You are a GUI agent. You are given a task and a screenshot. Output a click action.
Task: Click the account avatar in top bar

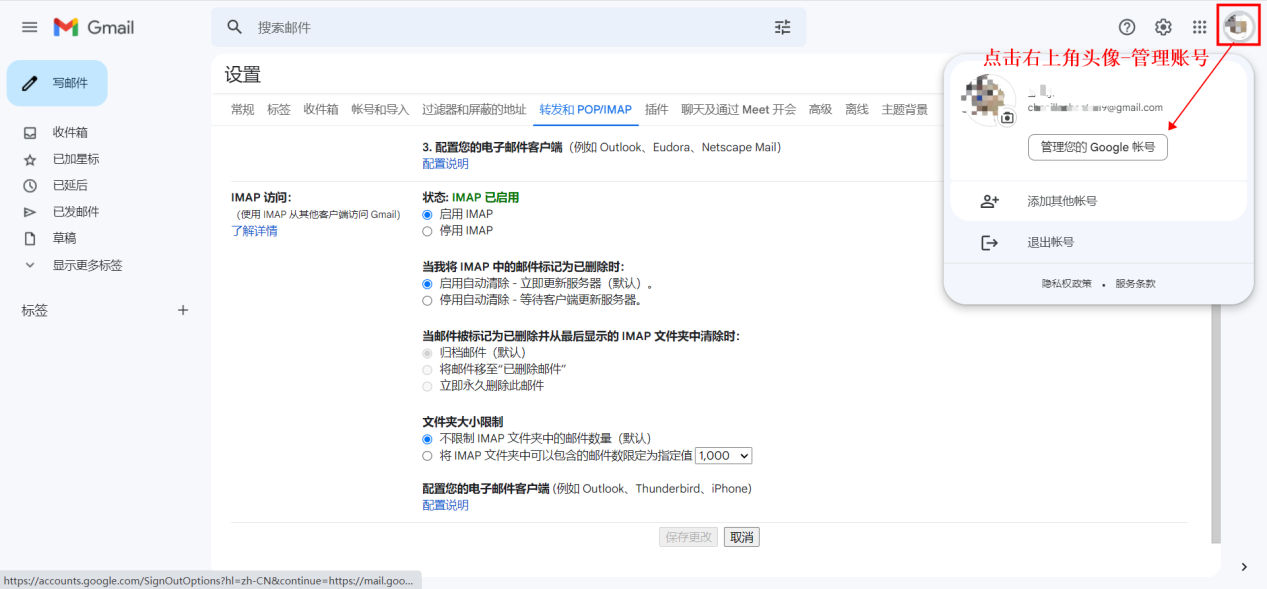click(x=1240, y=27)
